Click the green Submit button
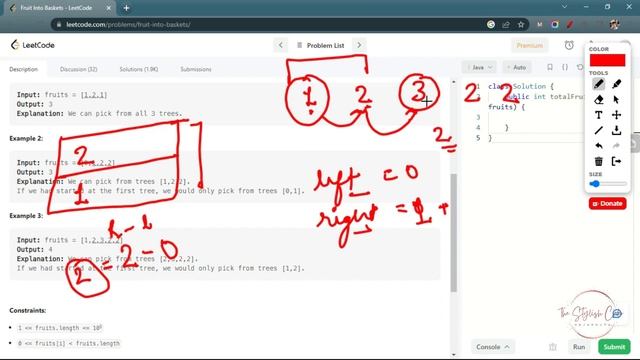 tap(614, 347)
